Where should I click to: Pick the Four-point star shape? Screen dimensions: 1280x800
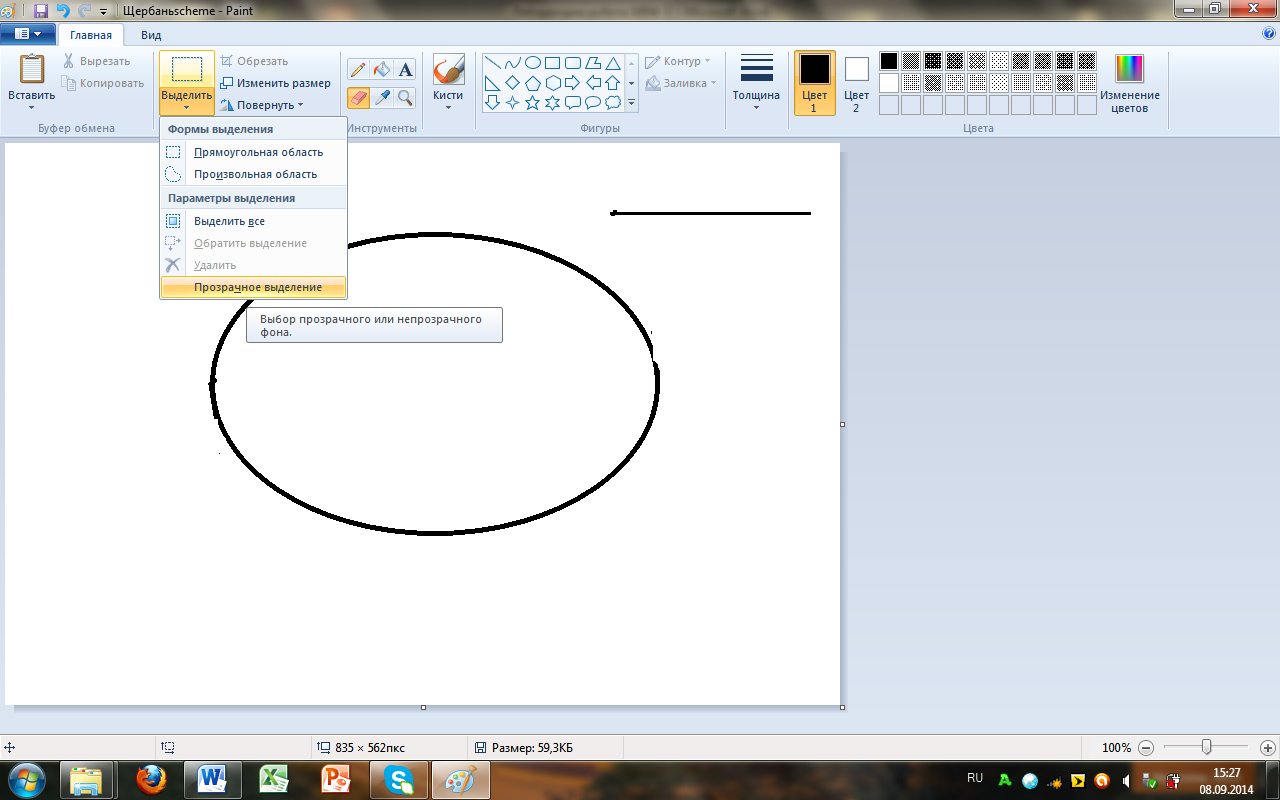coord(513,103)
